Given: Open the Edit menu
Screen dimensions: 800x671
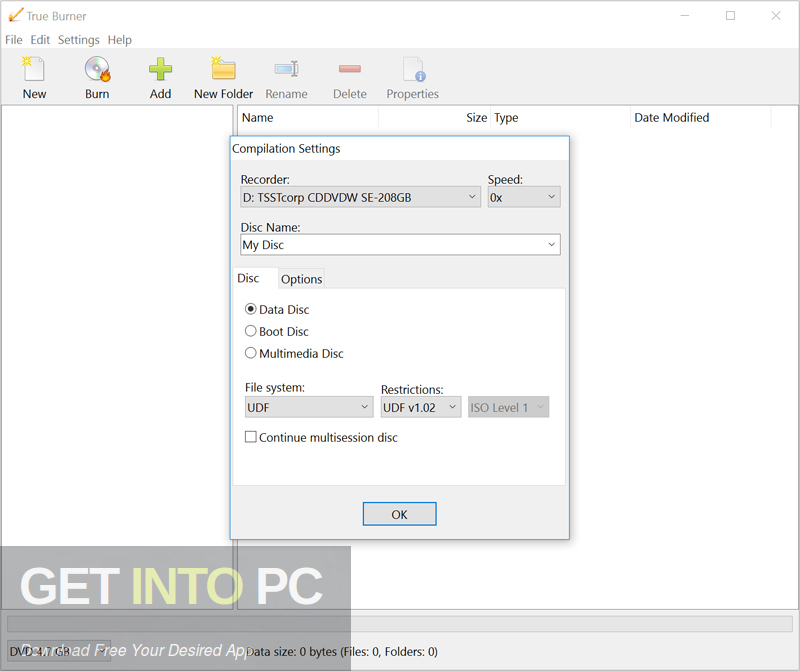Looking at the screenshot, I should [x=40, y=40].
